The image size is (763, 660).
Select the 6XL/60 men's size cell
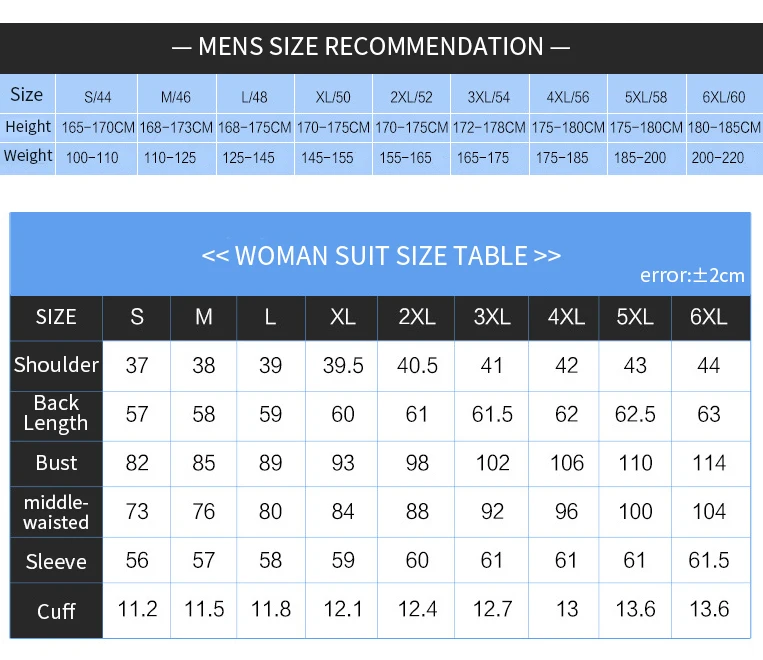point(724,98)
